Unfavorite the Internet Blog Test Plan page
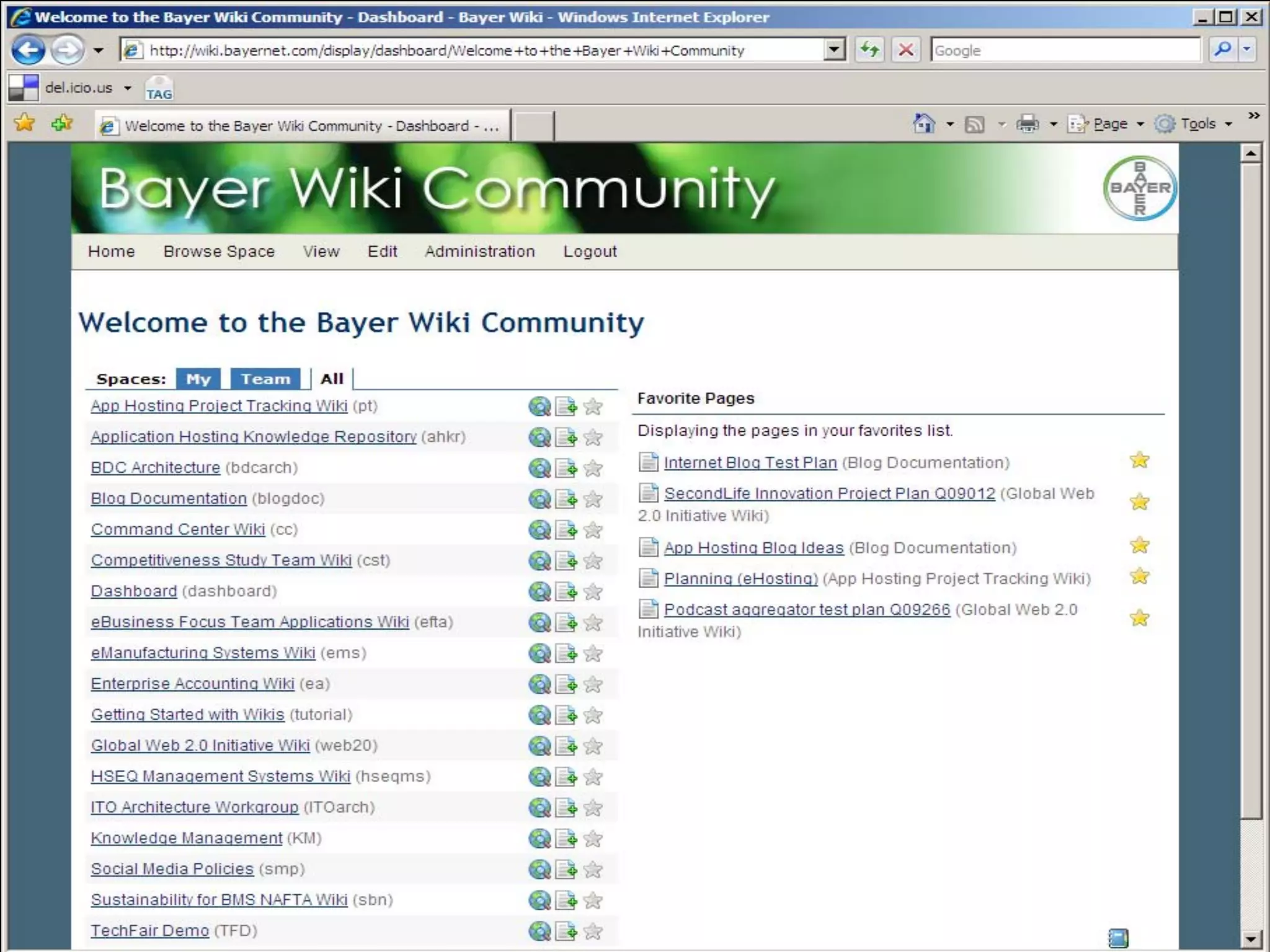Image resolution: width=1270 pixels, height=952 pixels. pyautogui.click(x=1139, y=461)
